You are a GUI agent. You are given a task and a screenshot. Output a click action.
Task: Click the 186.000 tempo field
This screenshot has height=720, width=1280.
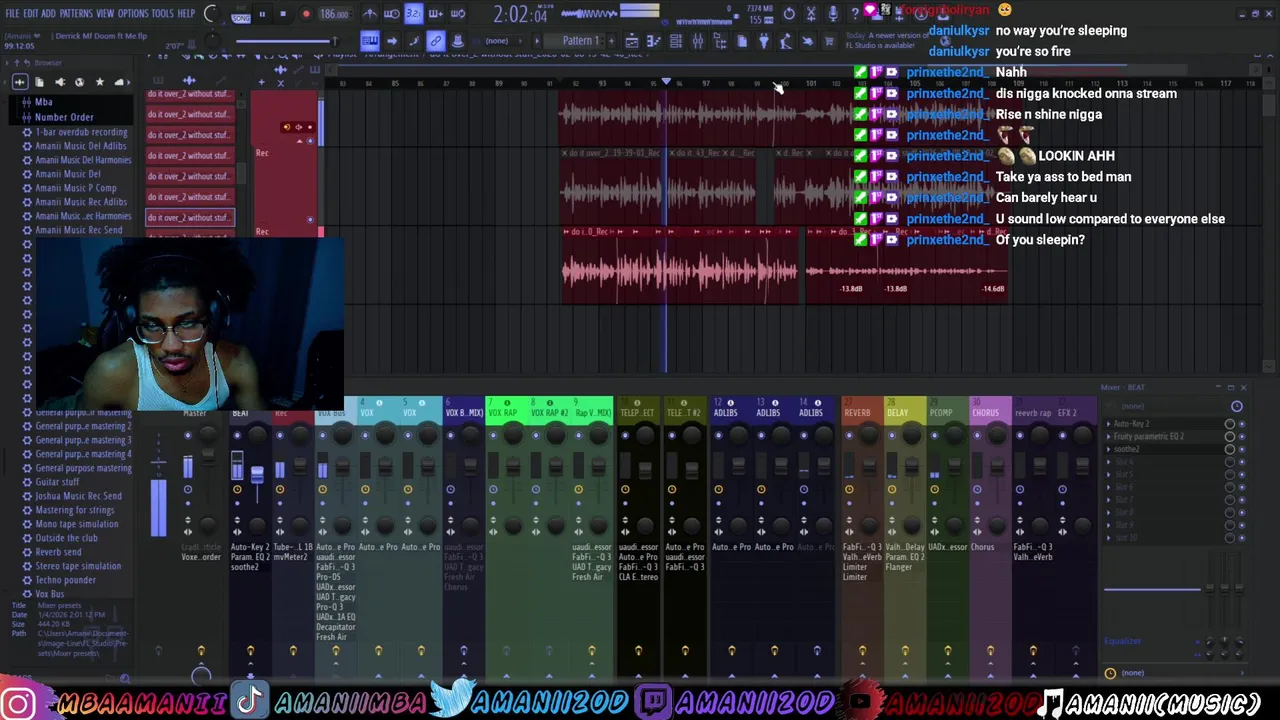(334, 14)
